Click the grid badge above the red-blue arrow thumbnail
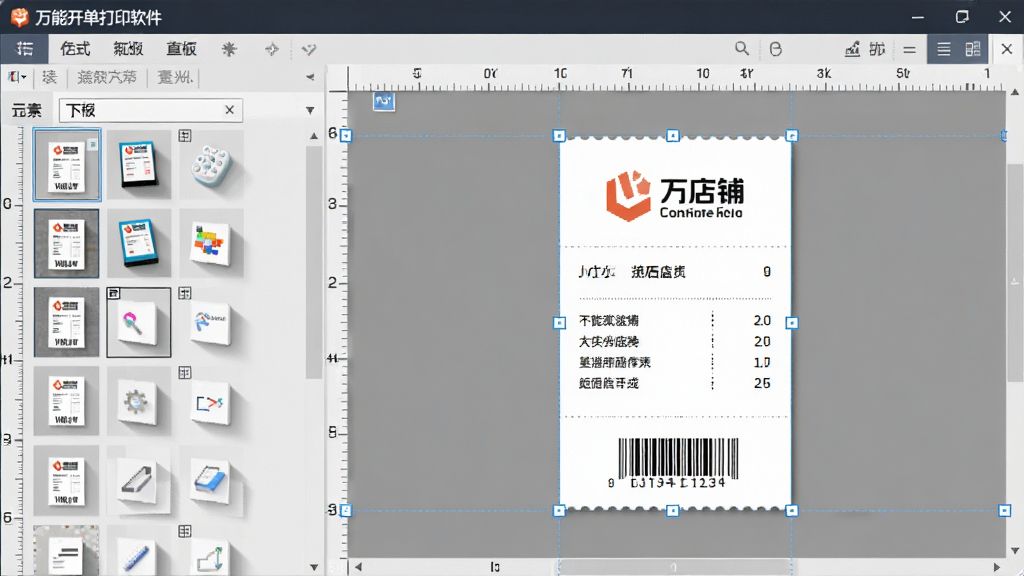Screen dimensions: 1024x576 click(x=185, y=373)
